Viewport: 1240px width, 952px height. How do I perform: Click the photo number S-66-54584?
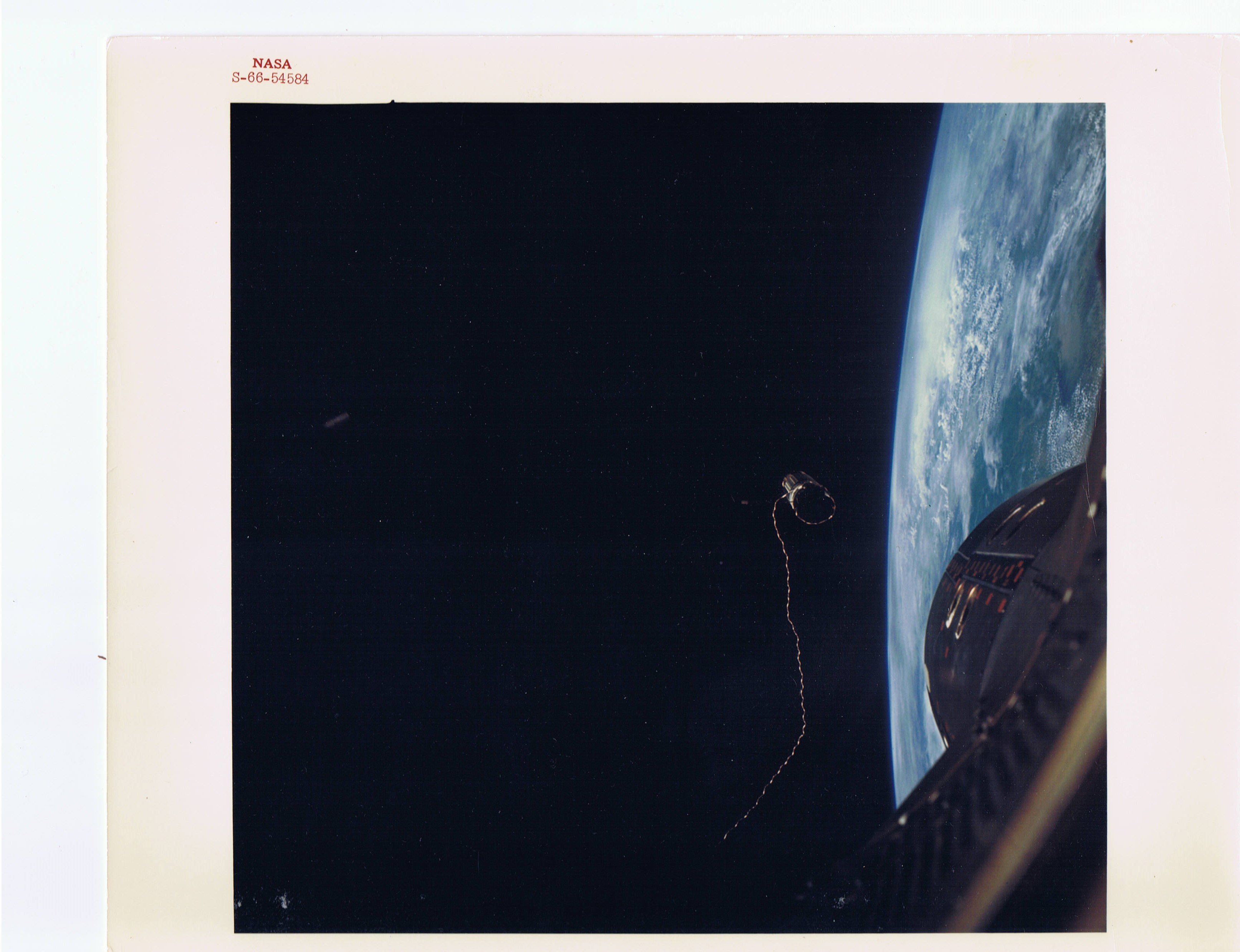point(270,79)
